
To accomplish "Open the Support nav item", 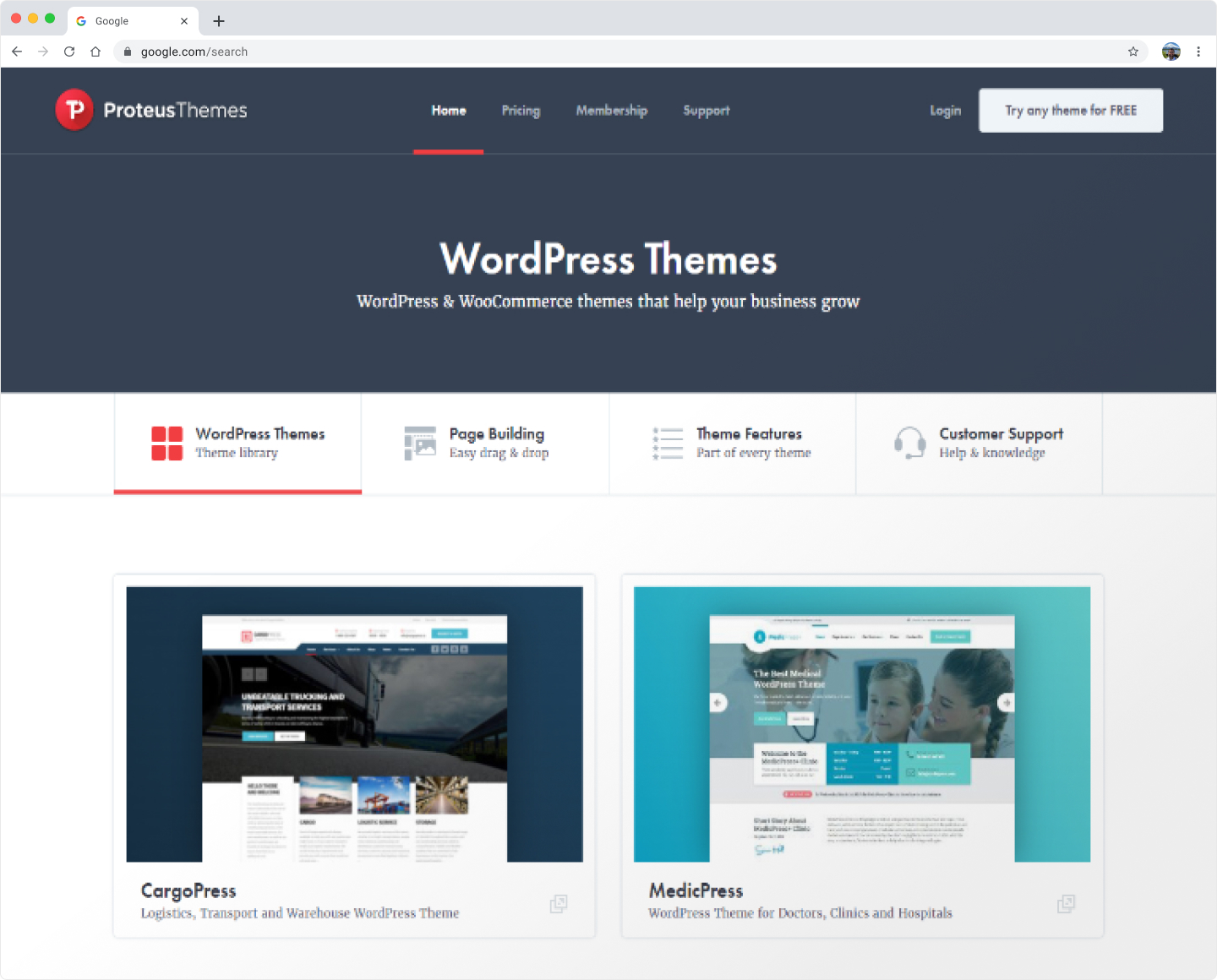I will 707,111.
